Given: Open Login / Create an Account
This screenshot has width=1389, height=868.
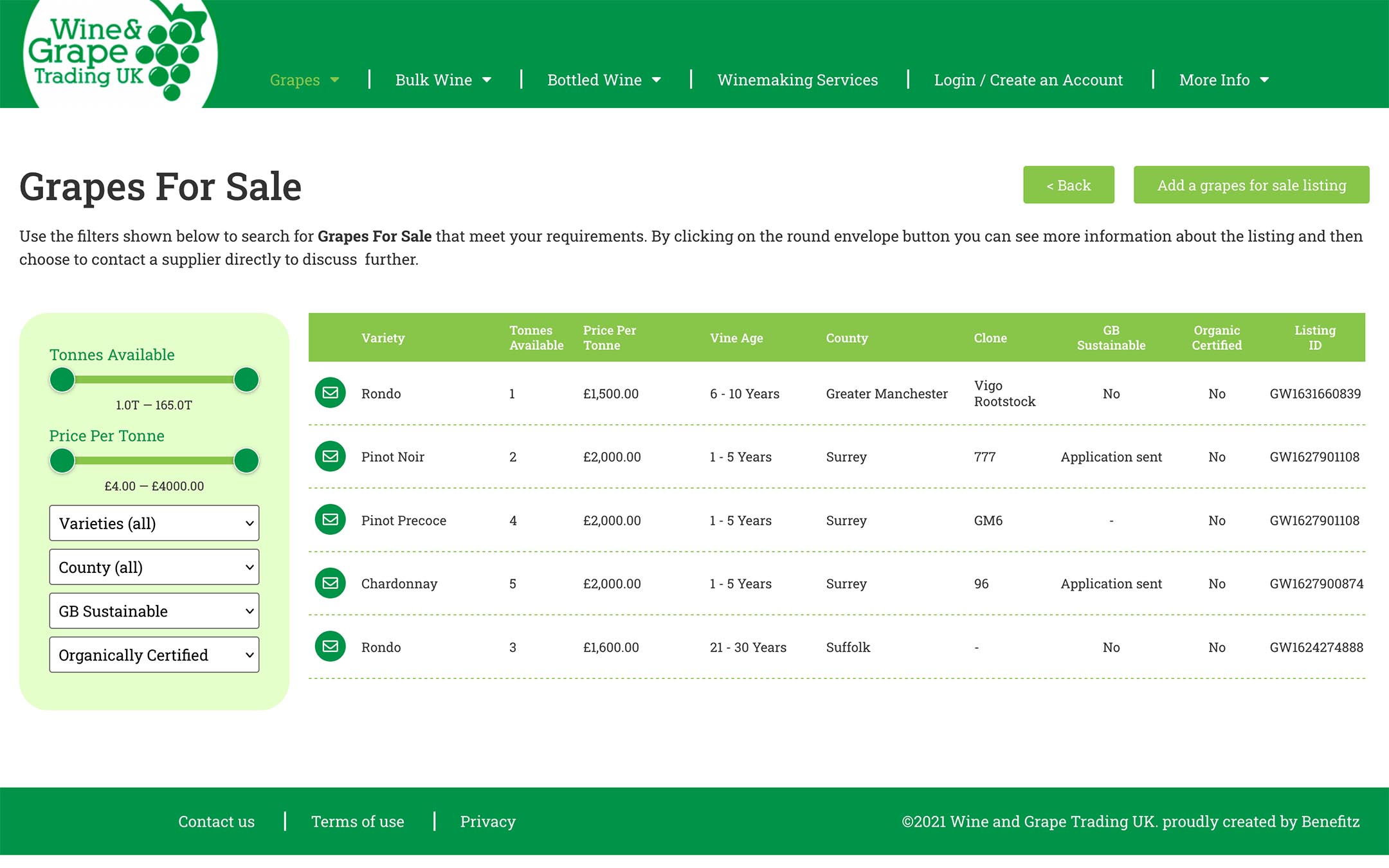Looking at the screenshot, I should (x=1028, y=80).
